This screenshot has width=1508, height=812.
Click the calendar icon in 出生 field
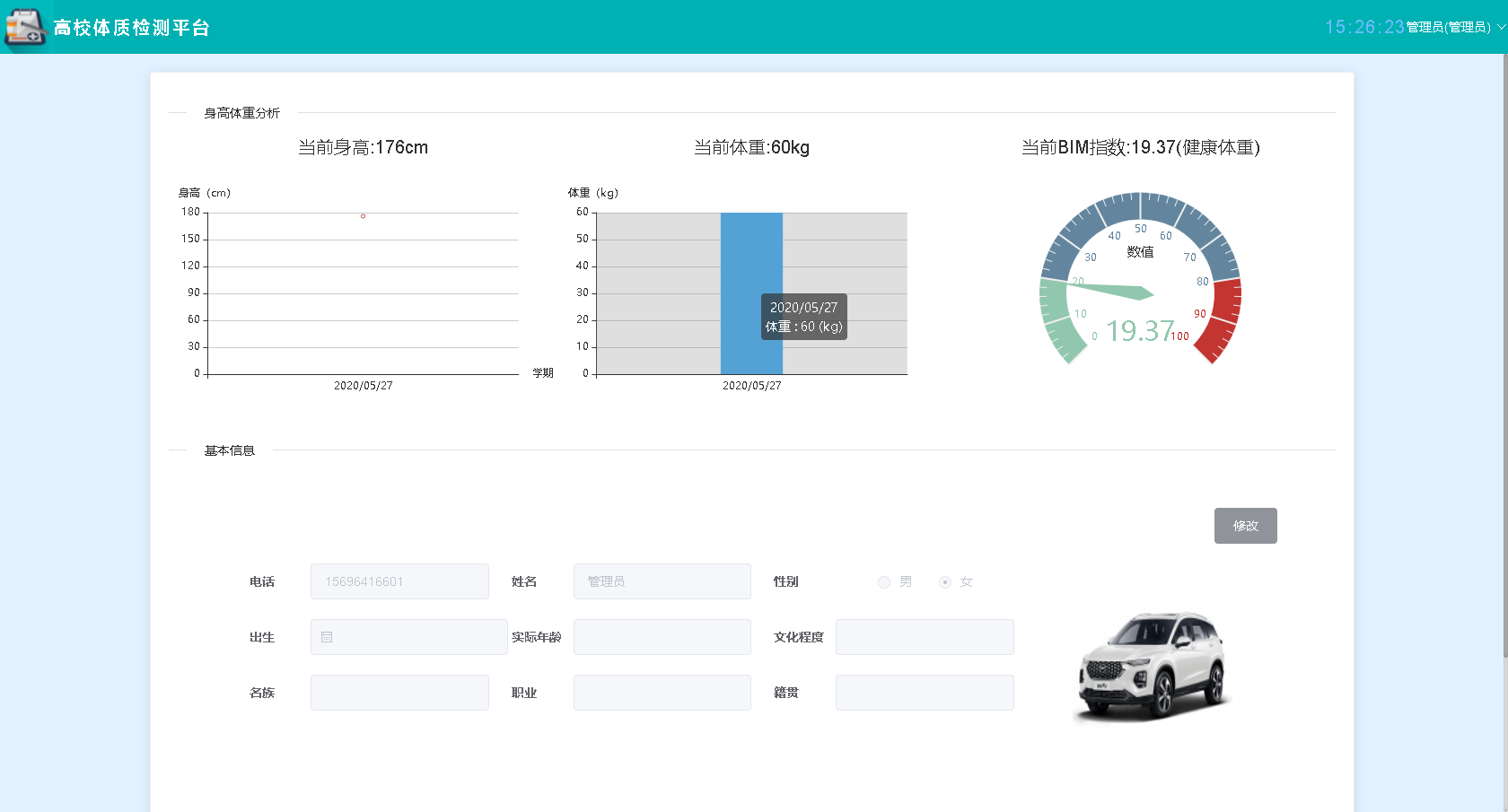tap(327, 637)
